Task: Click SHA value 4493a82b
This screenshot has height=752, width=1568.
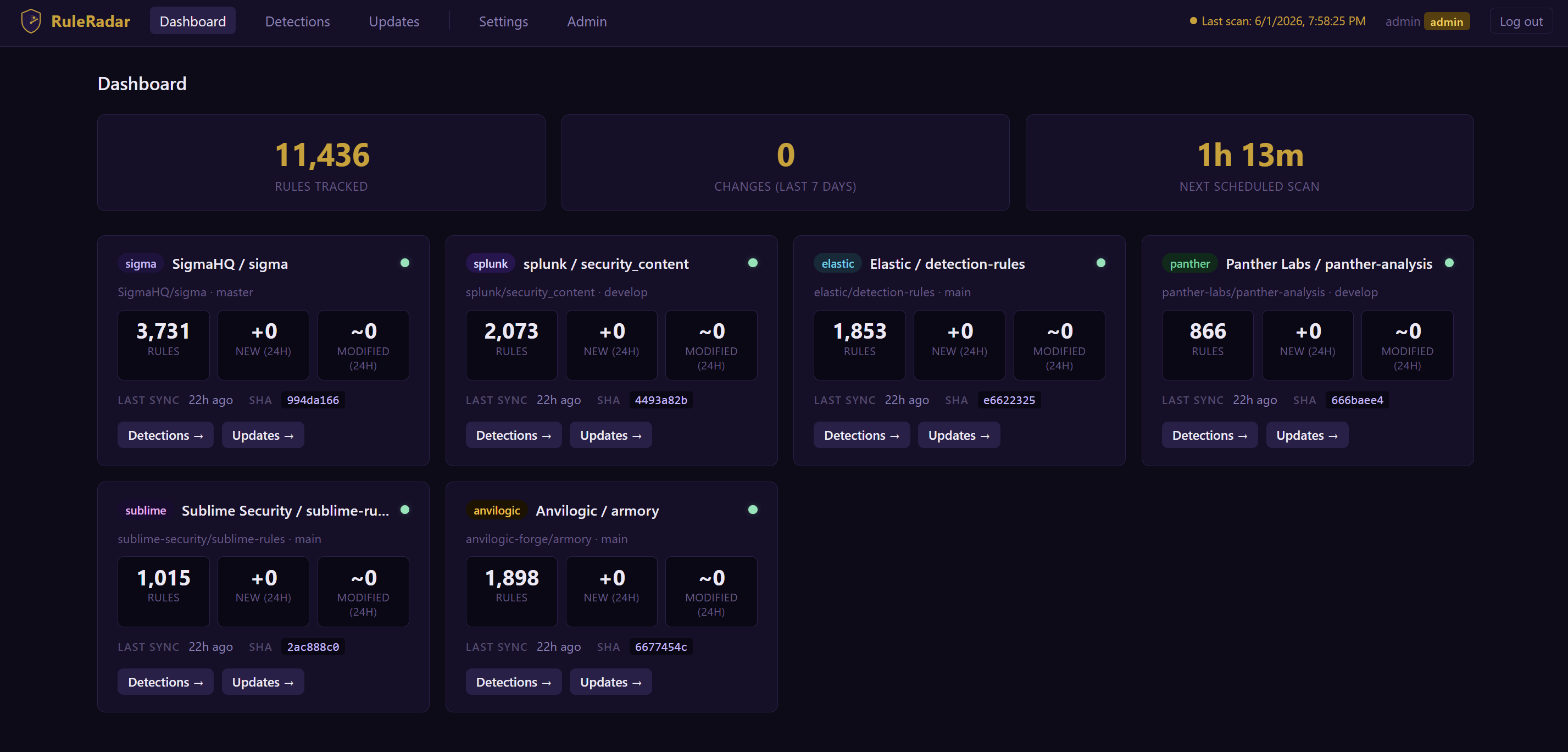Action: (x=661, y=400)
